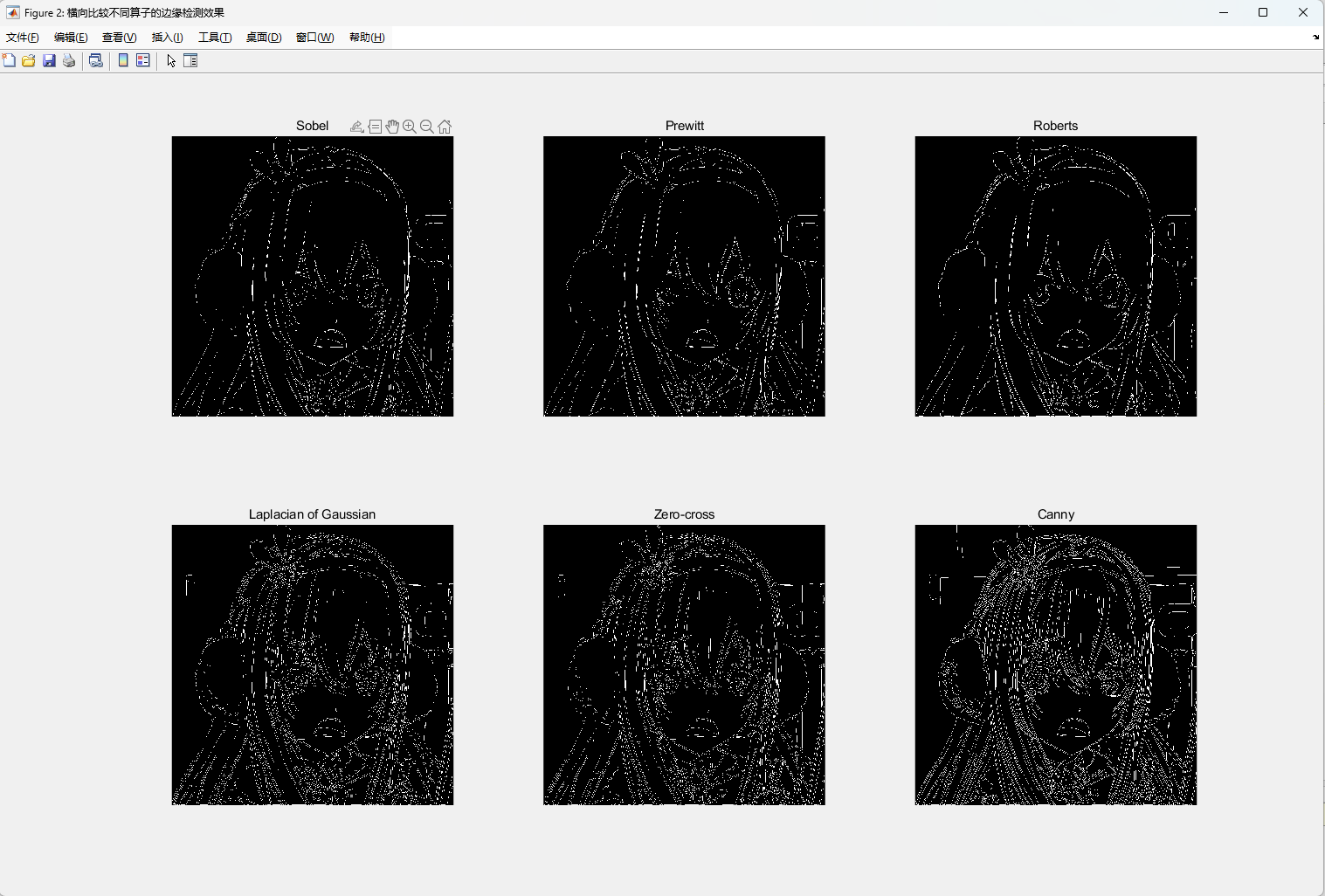Activate zoom in tool on Sobel axes
1325x896 pixels.
(410, 127)
